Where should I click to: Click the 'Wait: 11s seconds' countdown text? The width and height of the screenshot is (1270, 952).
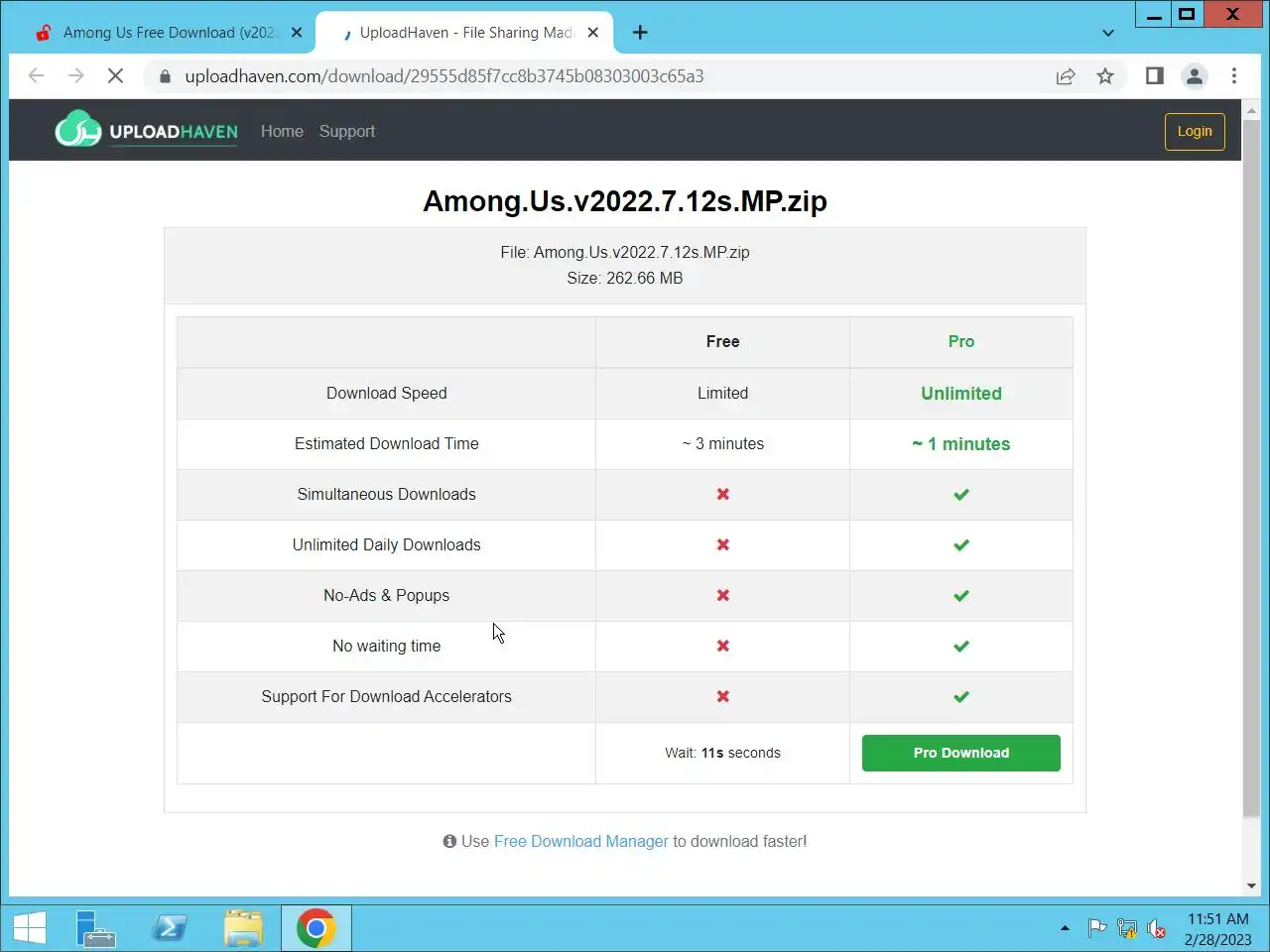[722, 753]
